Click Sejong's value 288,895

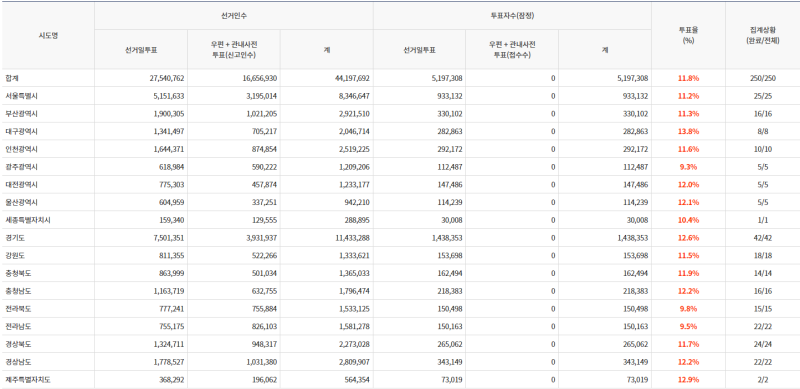click(x=357, y=220)
